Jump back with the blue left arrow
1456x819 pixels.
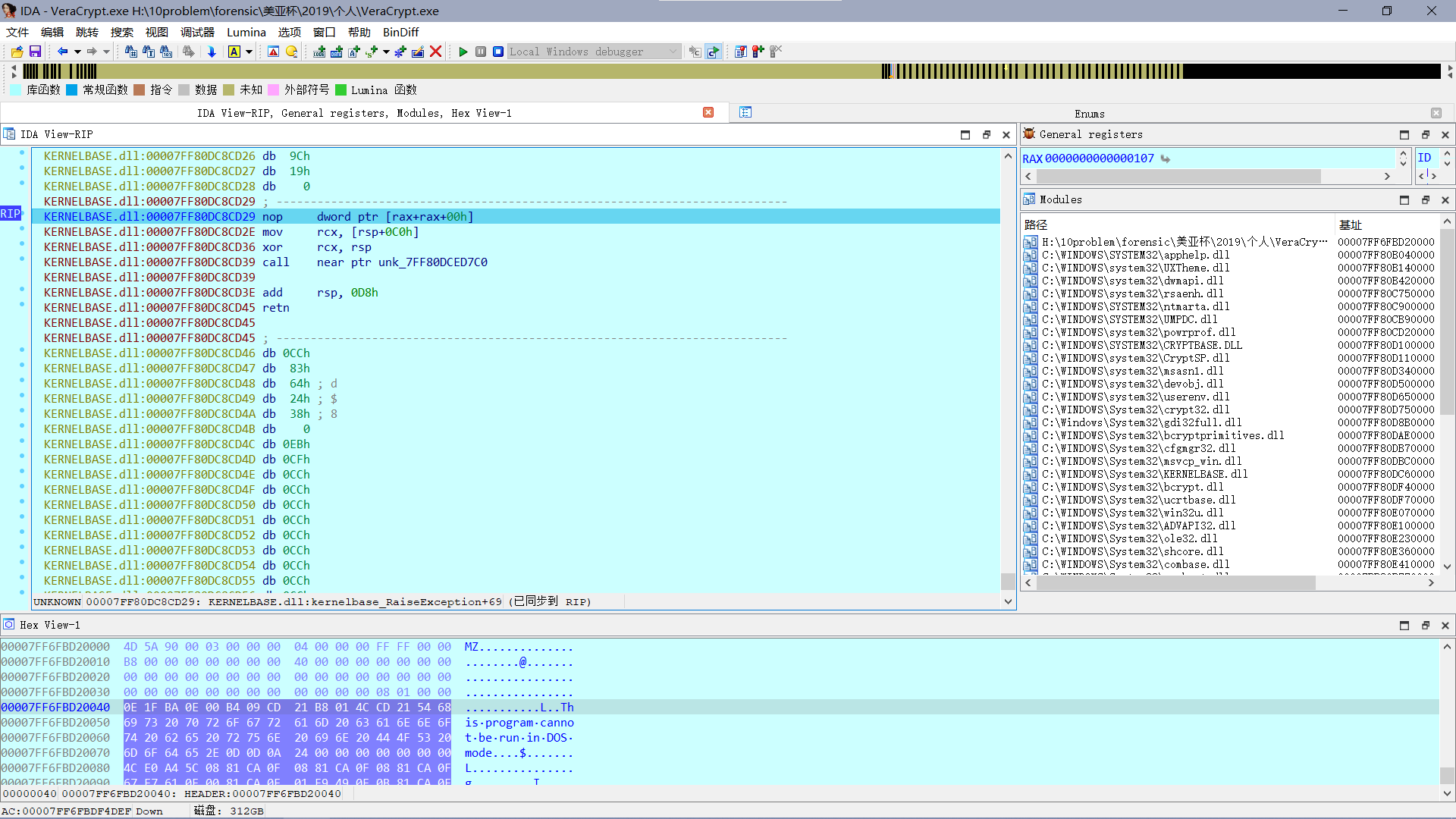tap(63, 52)
